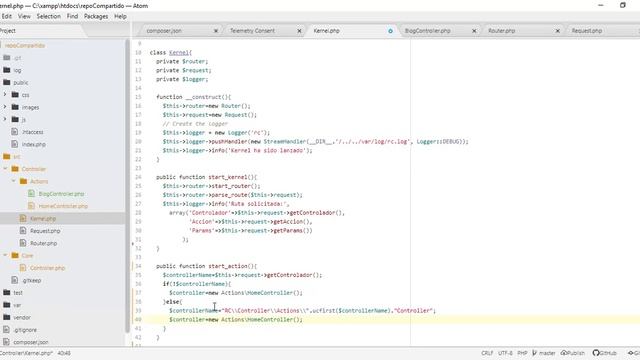
Task: Select the repoCompartido root folder
Action: pyautogui.click(x=24, y=45)
